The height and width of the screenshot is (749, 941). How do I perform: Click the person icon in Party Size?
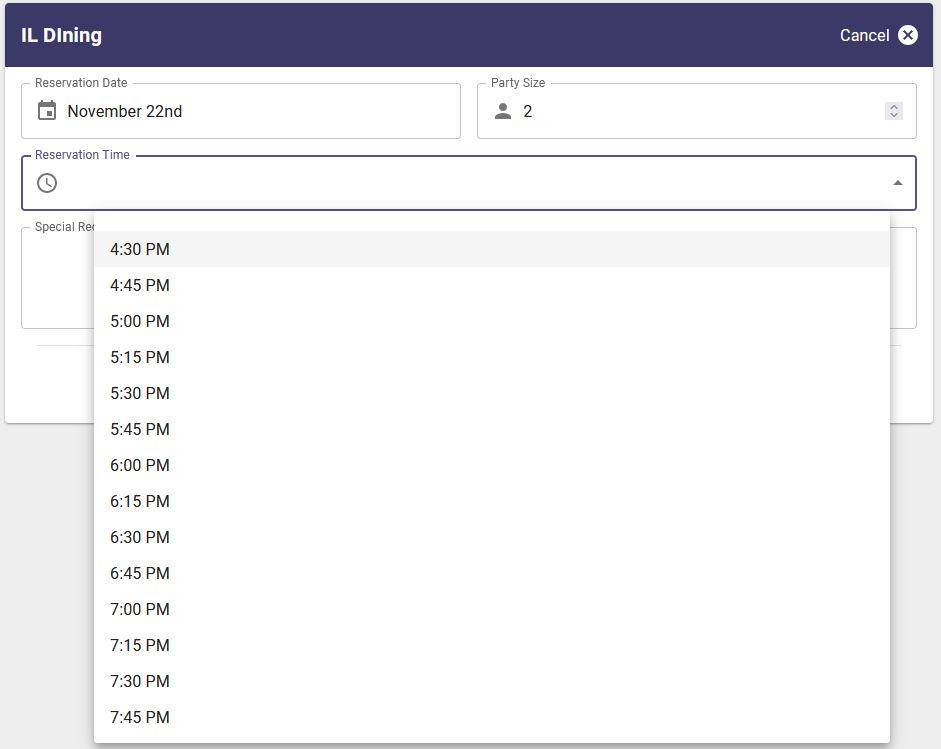tap(503, 111)
